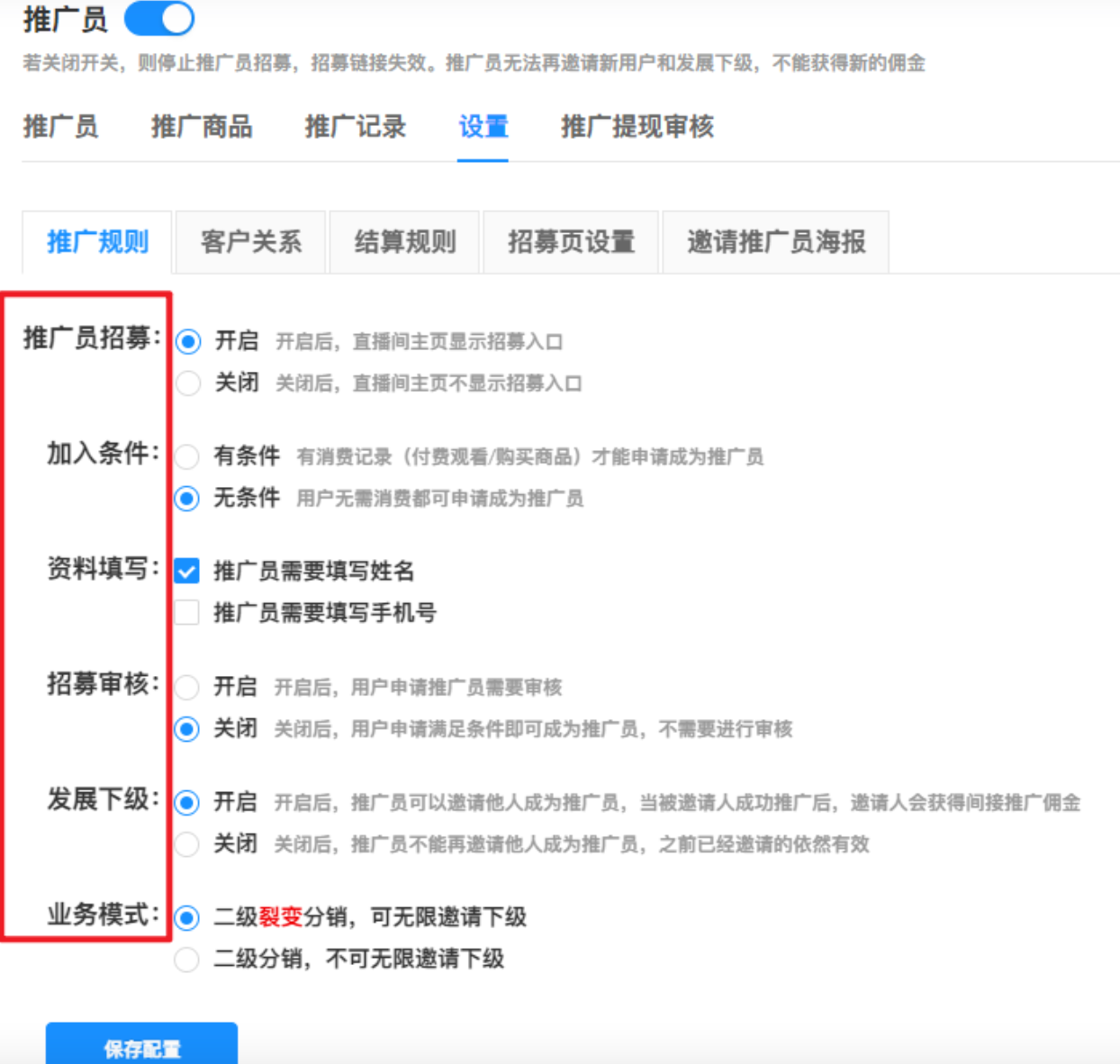This screenshot has height=1064, width=1120.
Task: Select 关闭 under 招募审核
Action: 186,729
